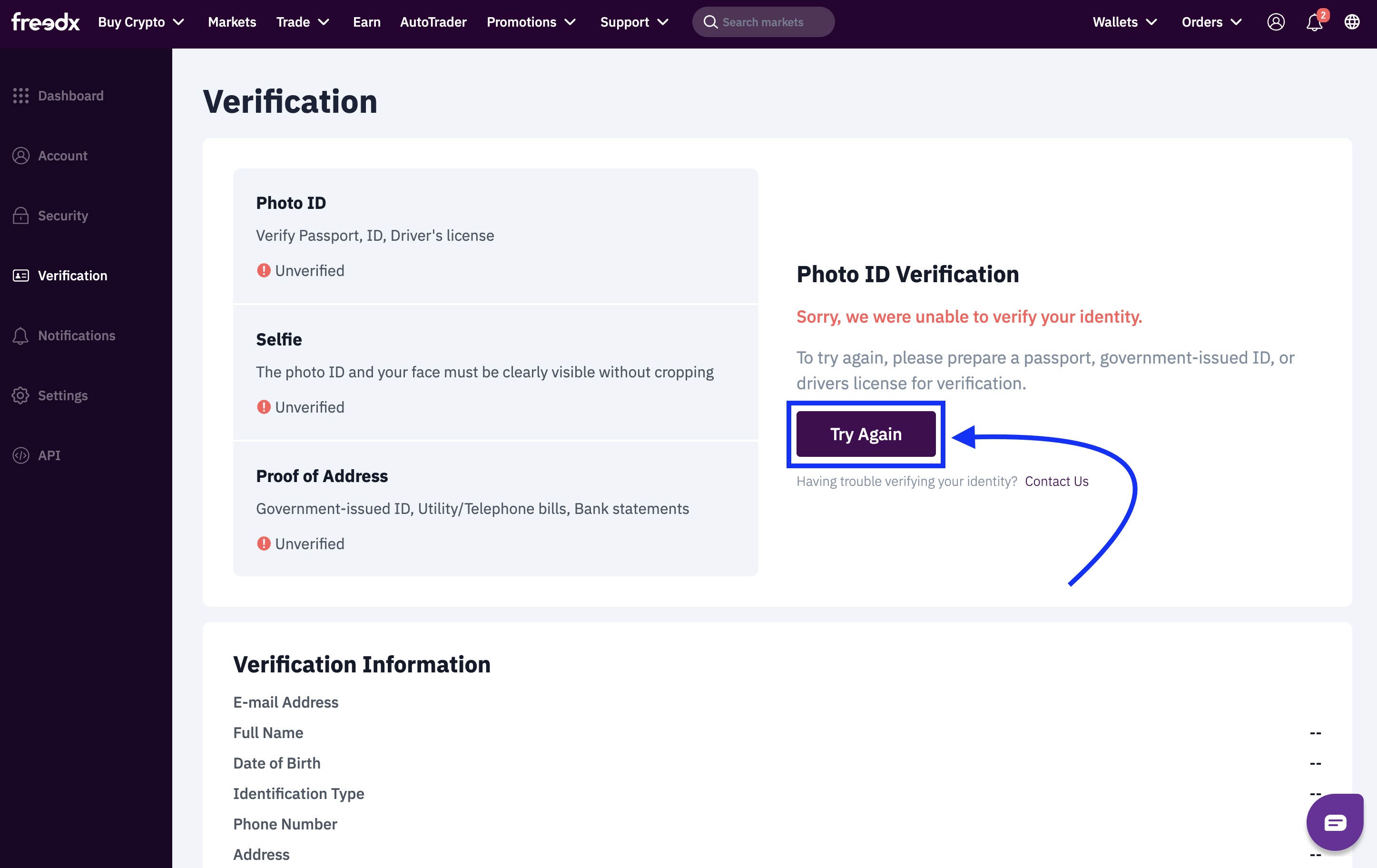Viewport: 1377px width, 868px height.
Task: Follow the Contact Us link
Action: click(1056, 481)
